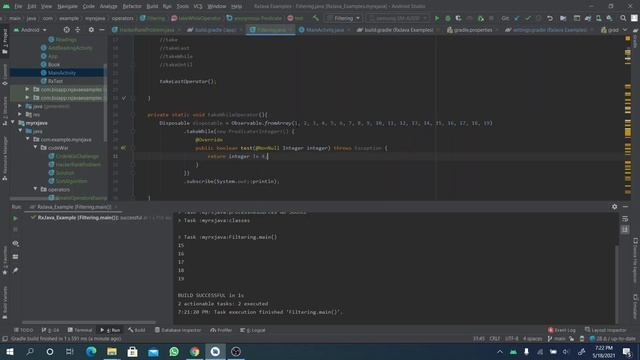Collapse the com.example.myrxjava package
This screenshot has height=360, width=640.
[28, 139]
